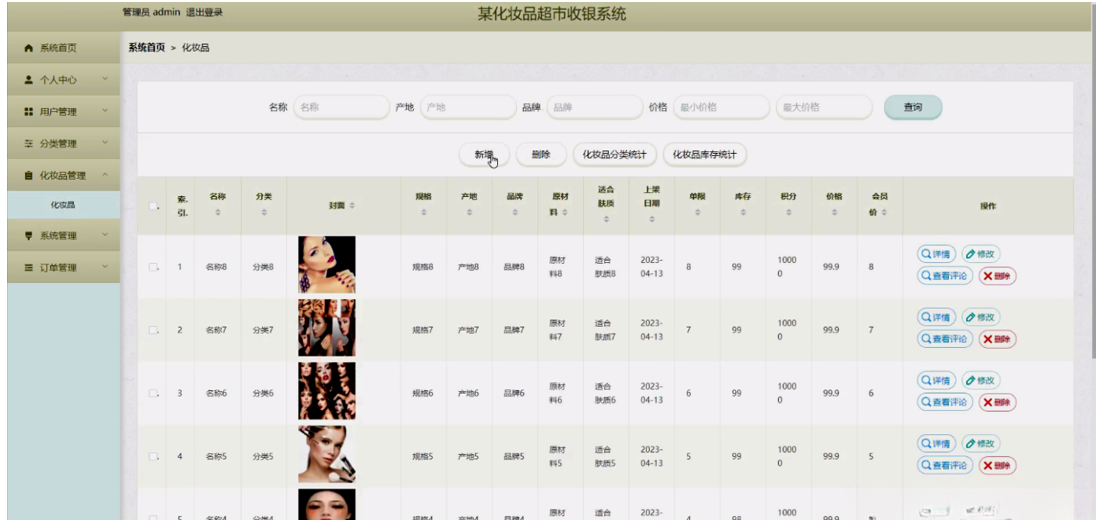Image resolution: width=1096 pixels, height=520 pixels.
Task: Toggle the select-all checkbox in table header
Action: coord(153,205)
